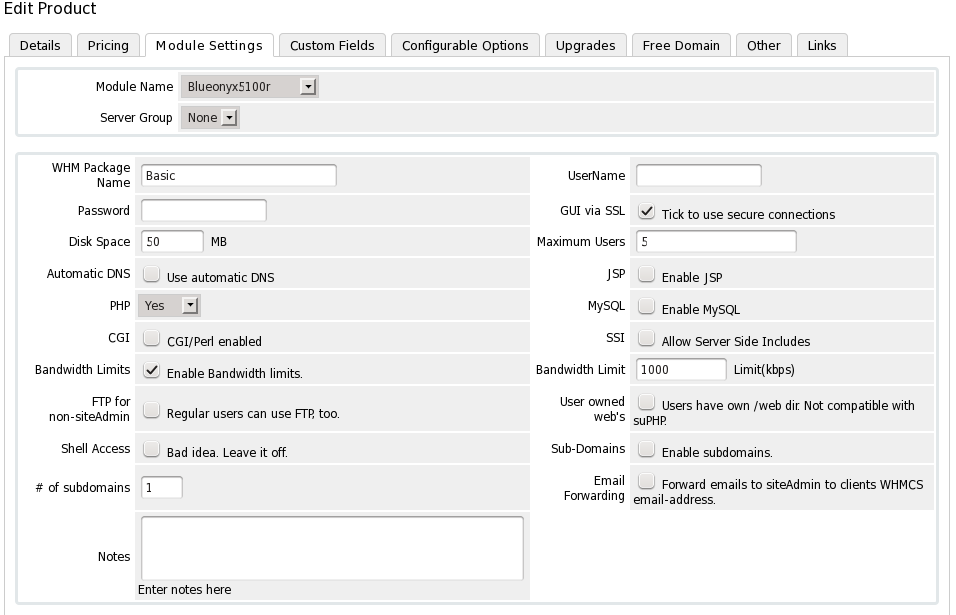This screenshot has width=956, height=615.
Task: Enable MySQL checkbox
Action: (x=646, y=307)
